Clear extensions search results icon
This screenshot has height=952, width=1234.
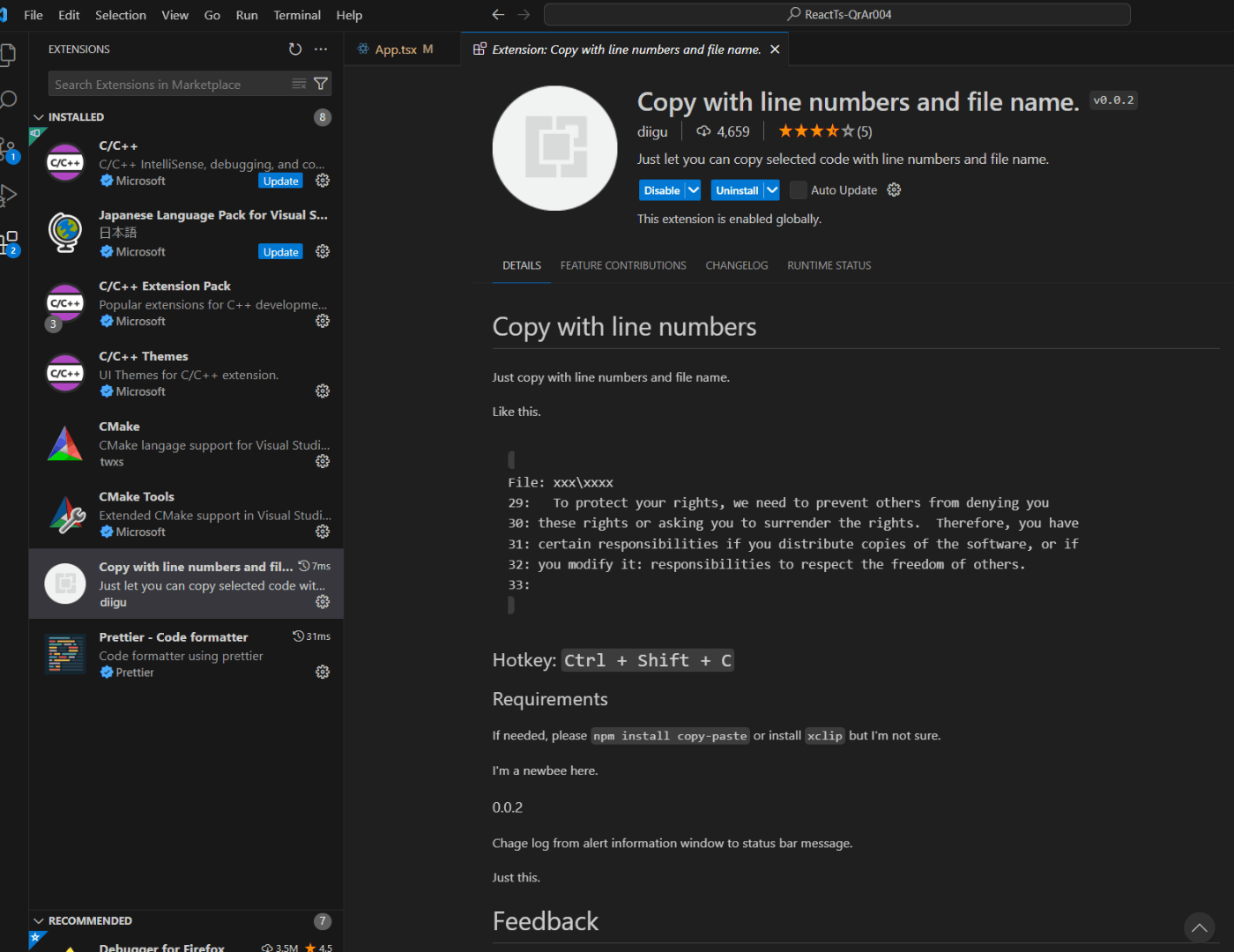(299, 84)
